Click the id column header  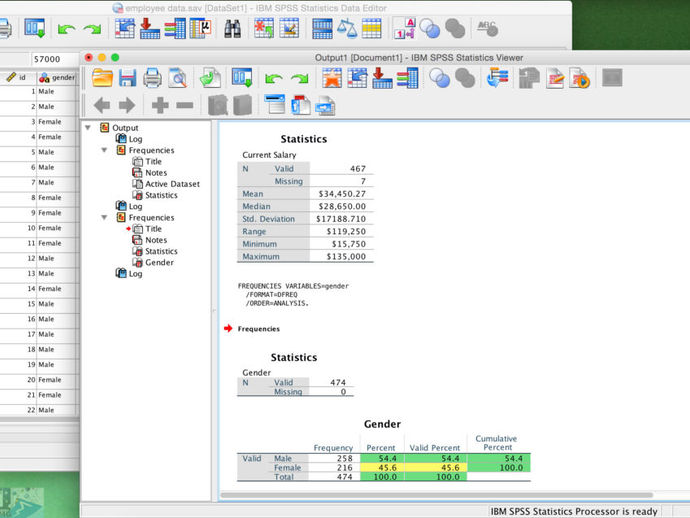18,77
